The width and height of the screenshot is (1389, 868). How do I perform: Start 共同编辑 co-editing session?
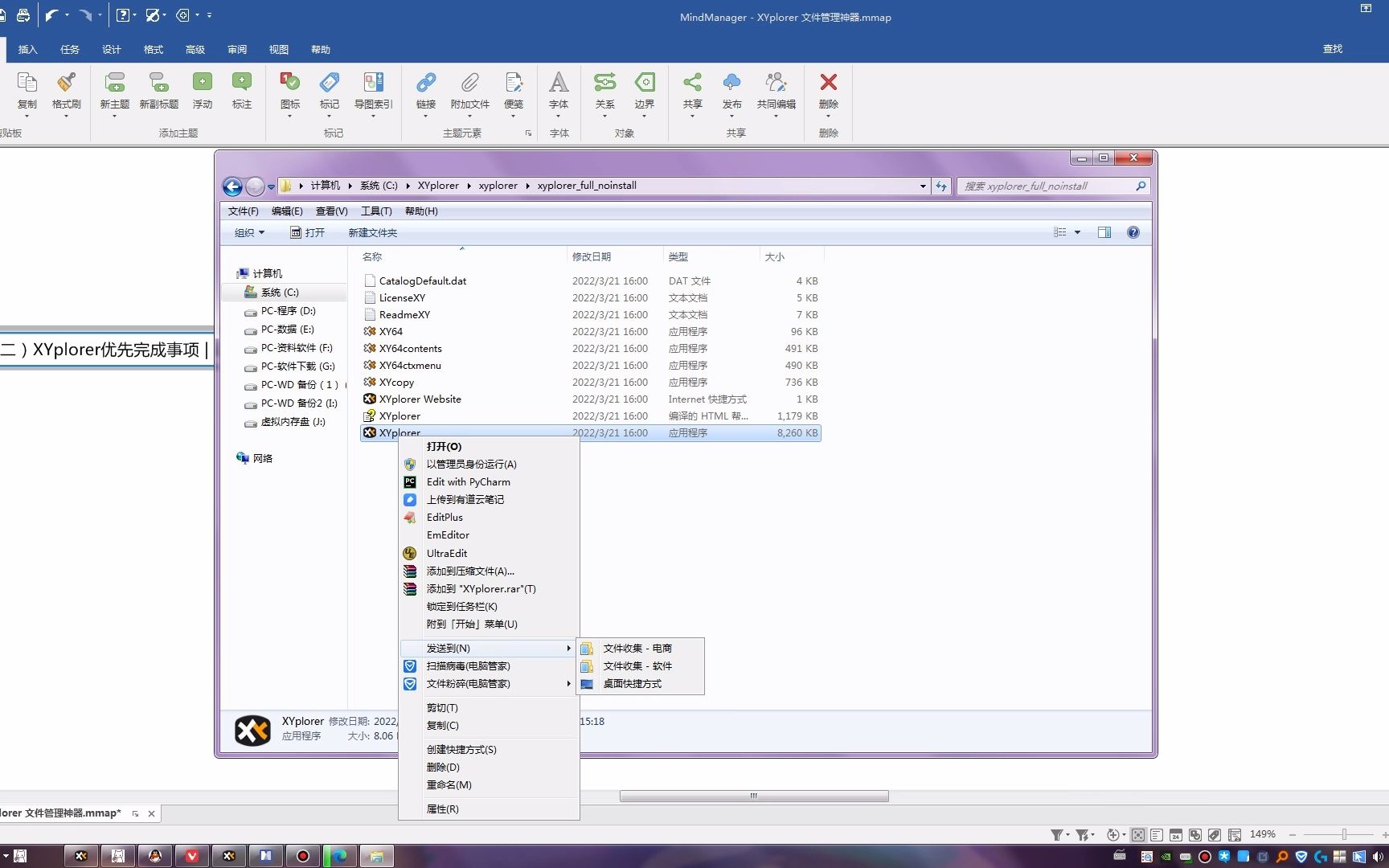pyautogui.click(x=776, y=83)
